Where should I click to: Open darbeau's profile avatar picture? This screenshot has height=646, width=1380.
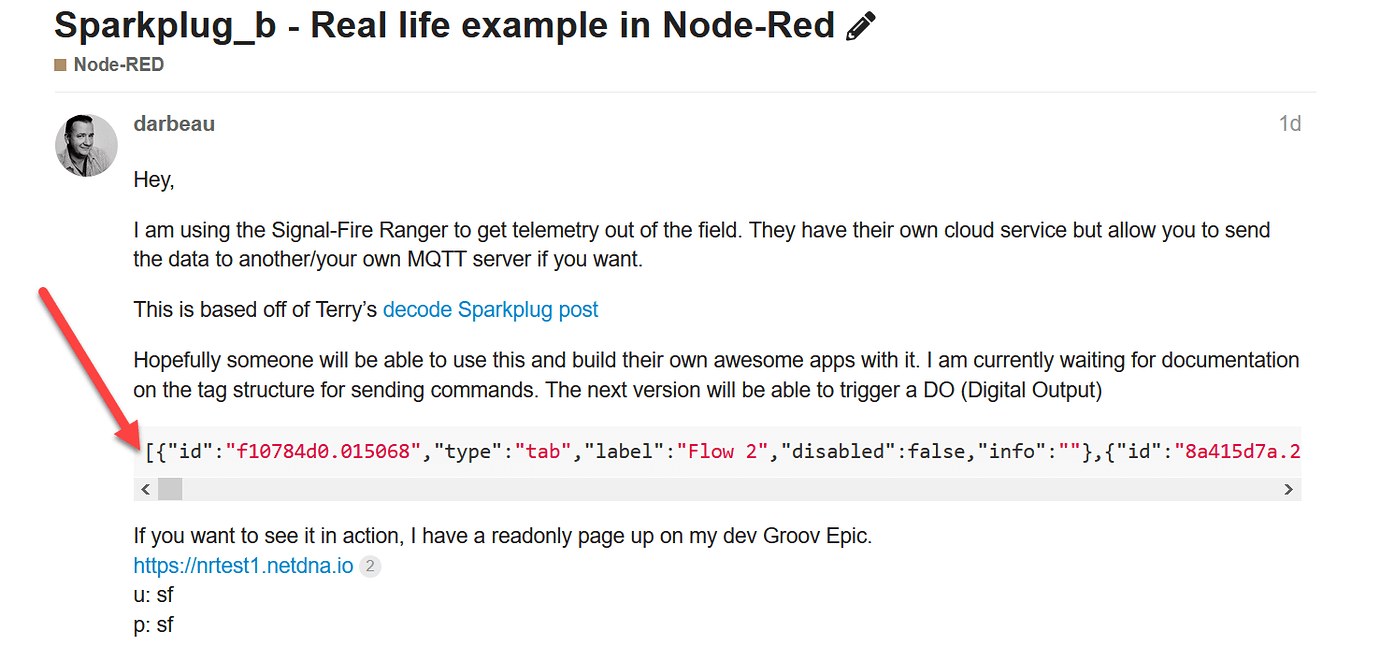click(85, 145)
